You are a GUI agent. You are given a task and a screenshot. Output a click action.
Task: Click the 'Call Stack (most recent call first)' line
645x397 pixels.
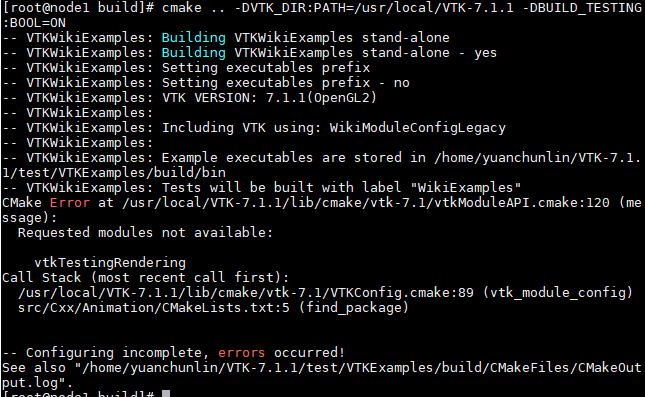[x=146, y=278]
